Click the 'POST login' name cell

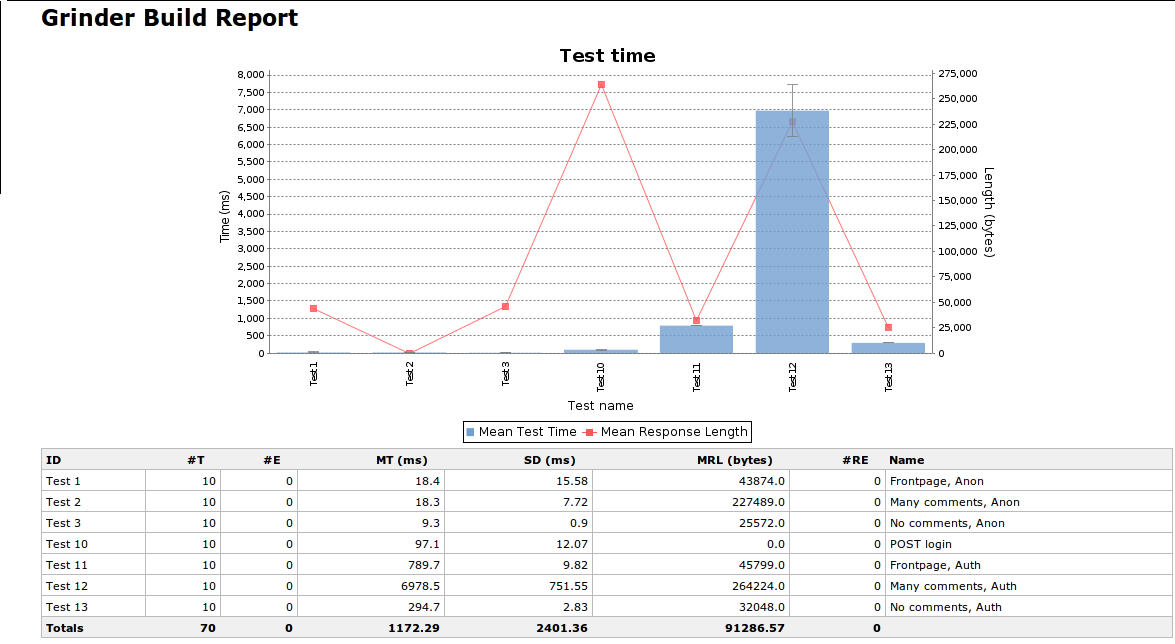pyautogui.click(x=920, y=544)
